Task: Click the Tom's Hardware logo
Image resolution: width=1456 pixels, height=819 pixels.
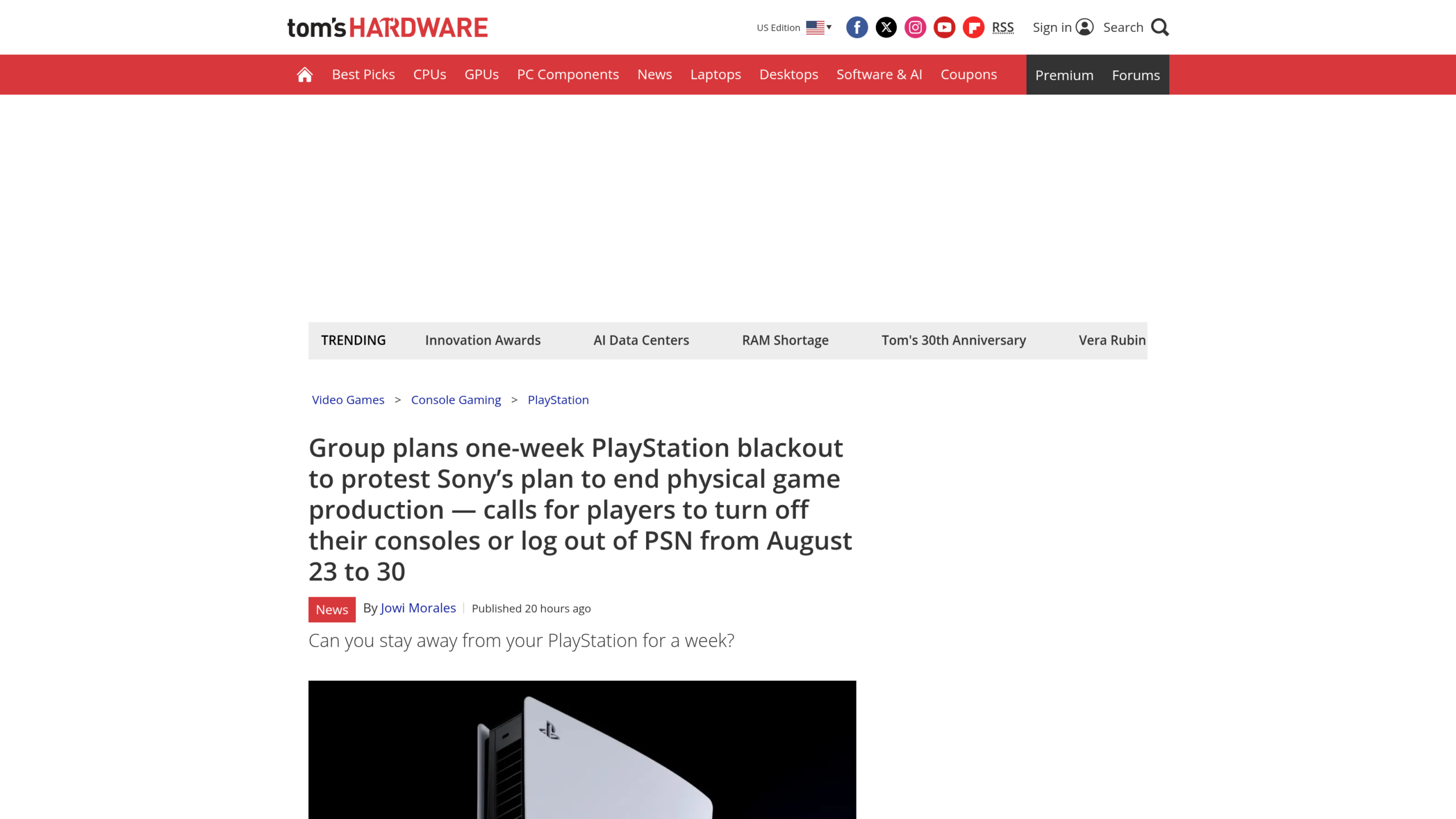Action: (387, 27)
